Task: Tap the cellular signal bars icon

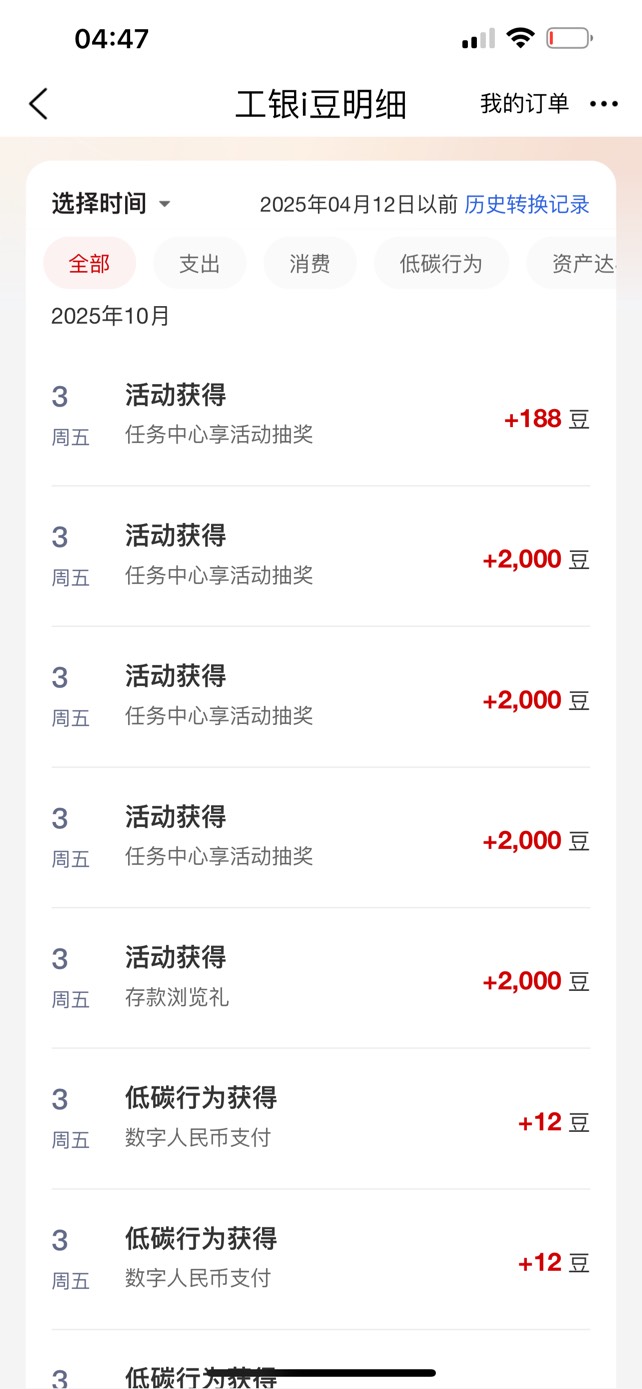Action: (478, 40)
